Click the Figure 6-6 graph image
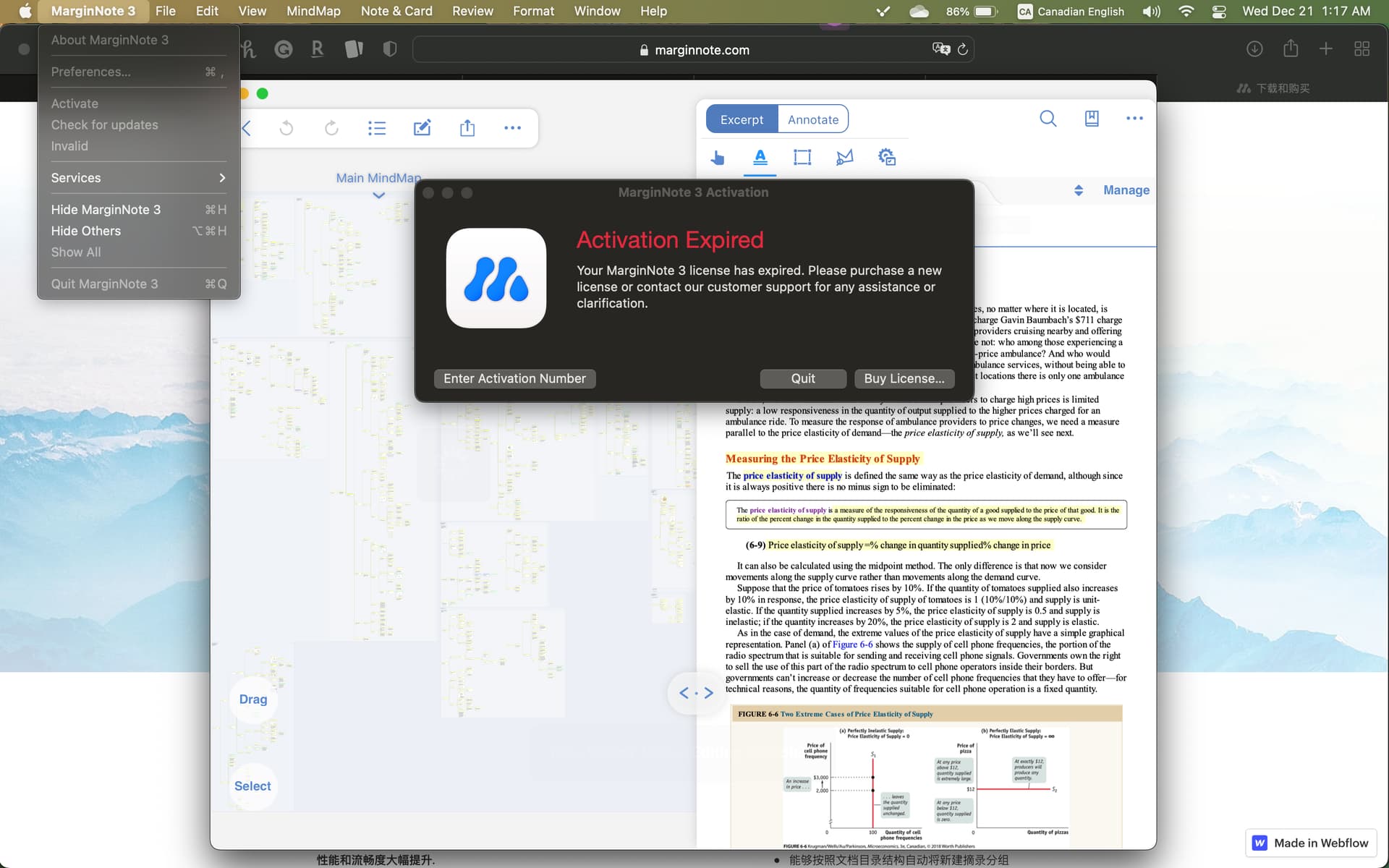The image size is (1389, 868). [927, 784]
